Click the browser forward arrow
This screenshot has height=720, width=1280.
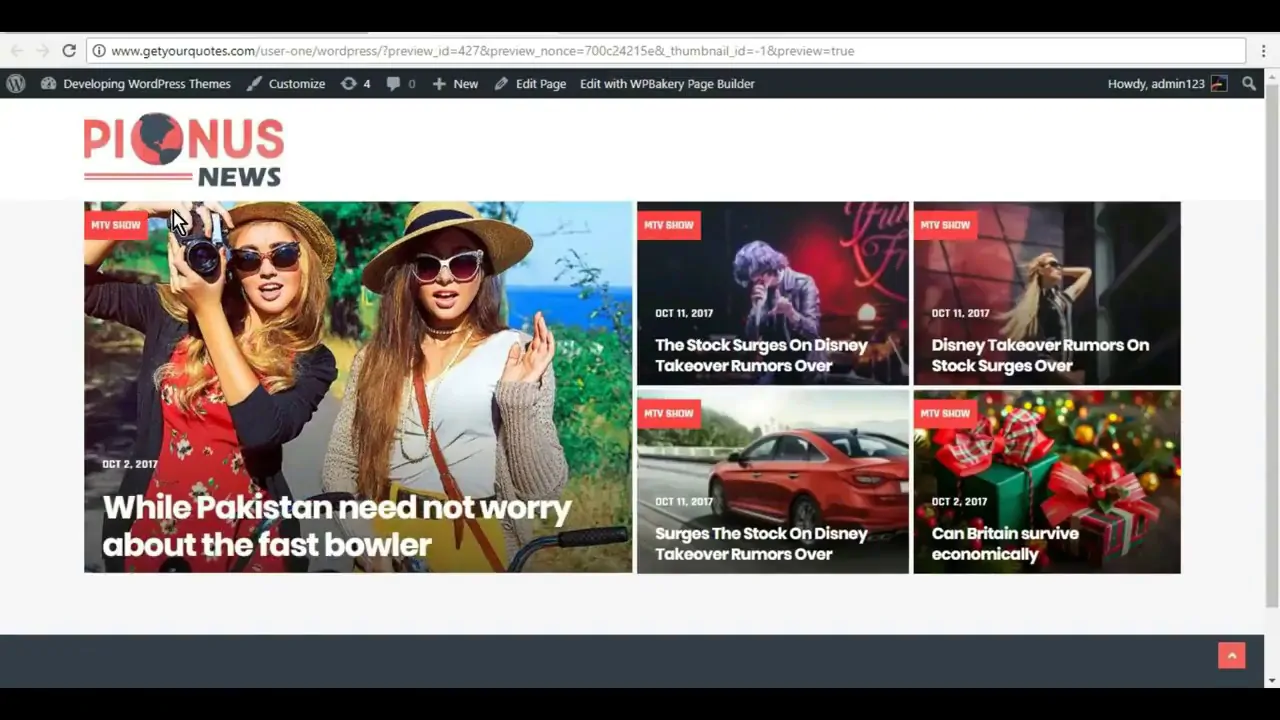(x=43, y=51)
